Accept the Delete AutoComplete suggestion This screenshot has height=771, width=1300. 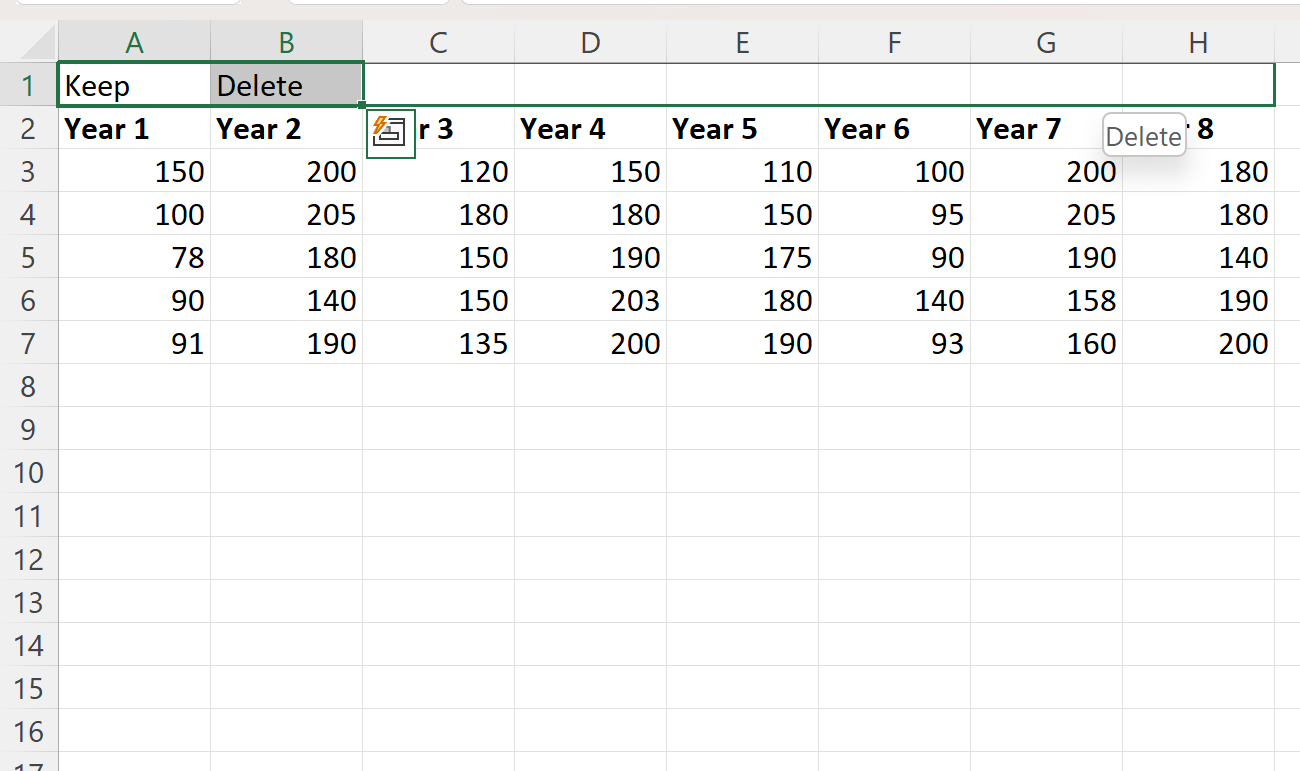(x=1143, y=135)
